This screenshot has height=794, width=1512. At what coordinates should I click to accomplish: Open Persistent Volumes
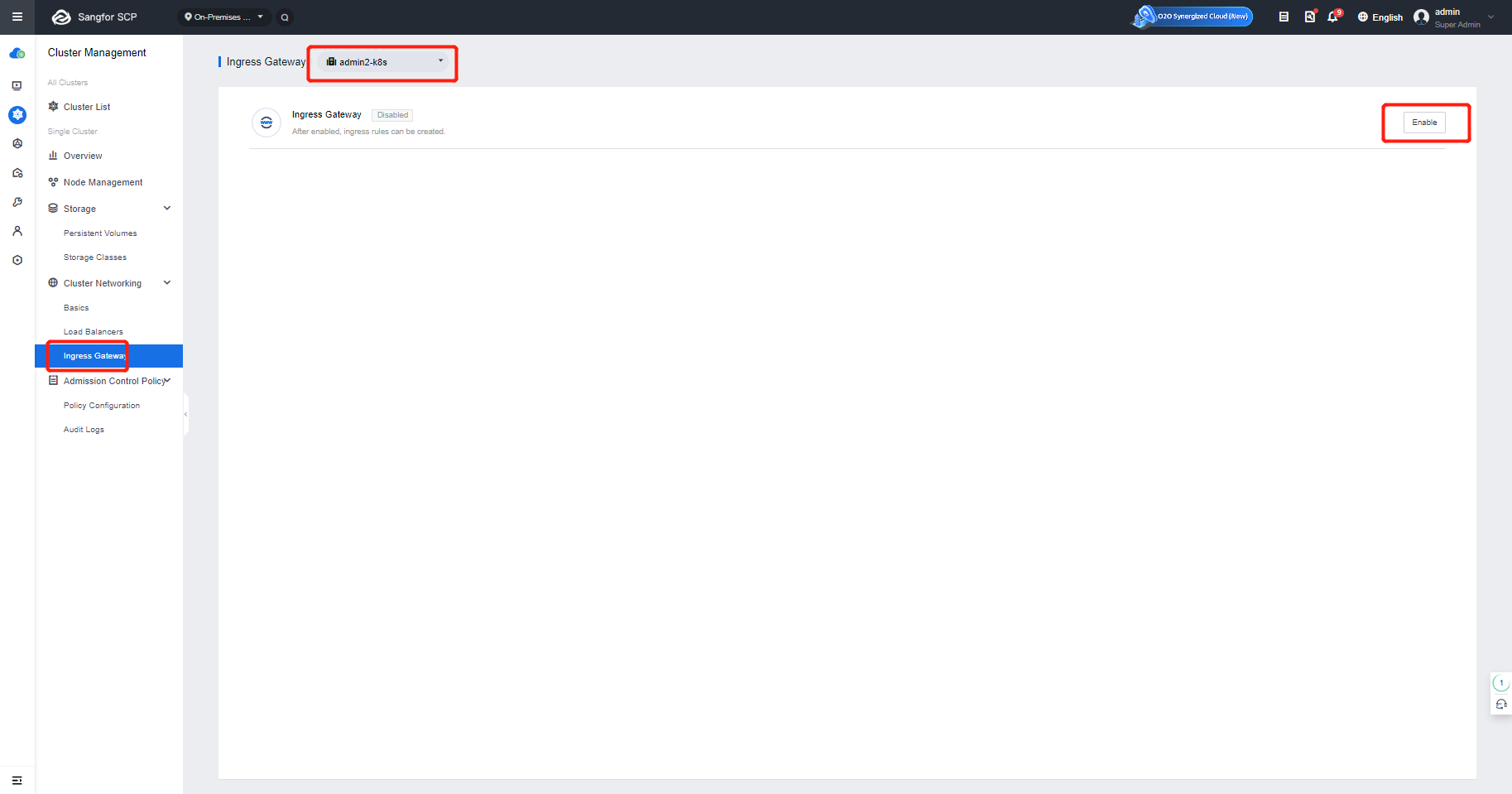pos(100,233)
